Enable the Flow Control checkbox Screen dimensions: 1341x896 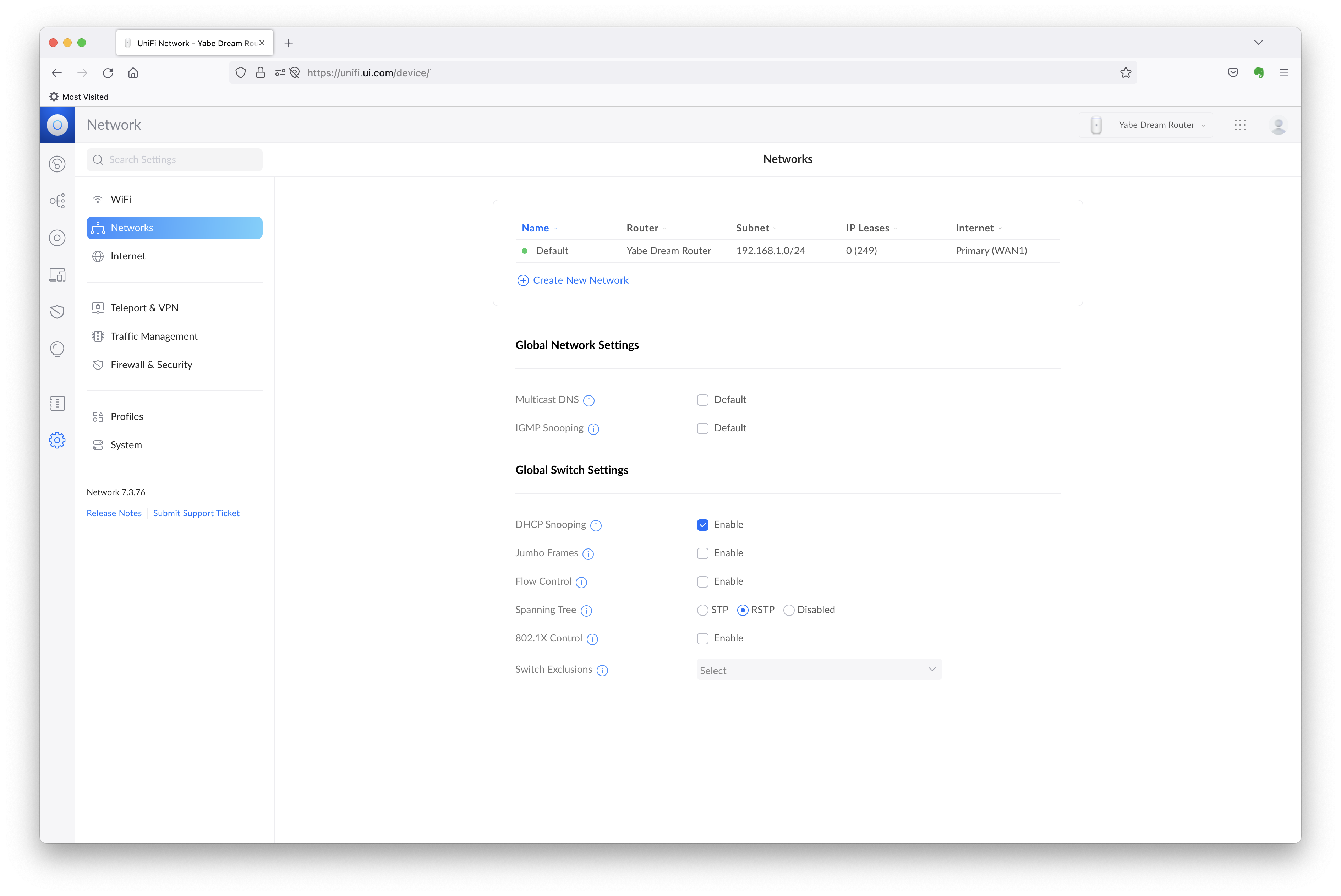703,582
